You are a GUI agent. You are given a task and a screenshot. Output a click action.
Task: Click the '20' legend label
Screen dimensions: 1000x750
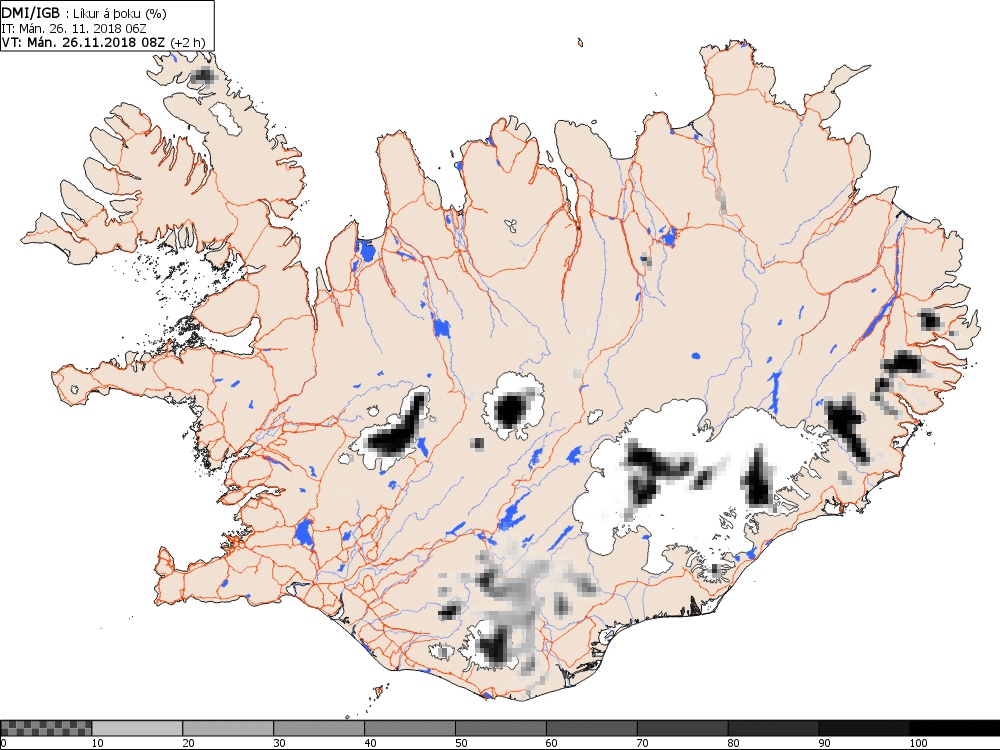pos(188,743)
